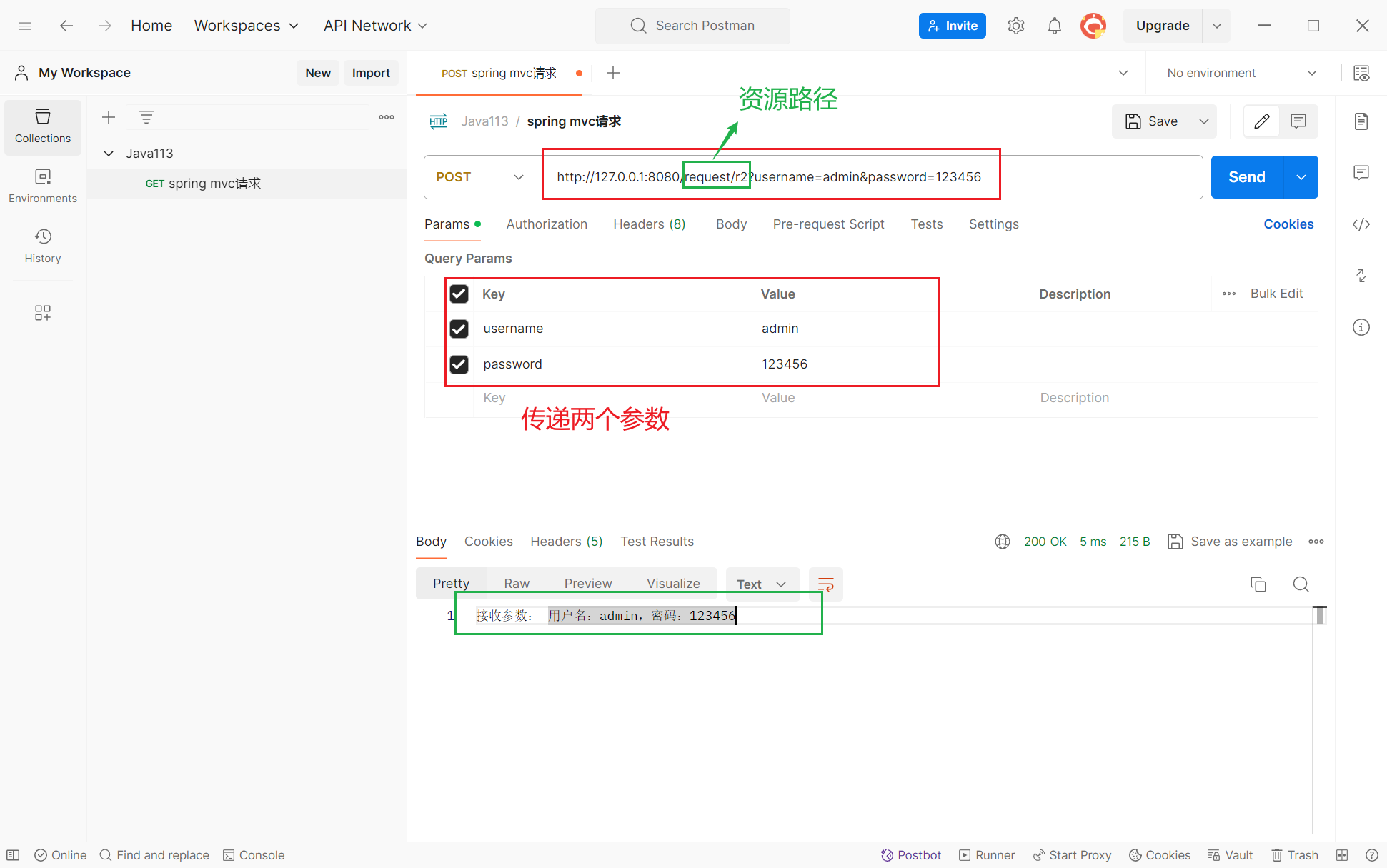Copy the response body to clipboard

point(1258,584)
